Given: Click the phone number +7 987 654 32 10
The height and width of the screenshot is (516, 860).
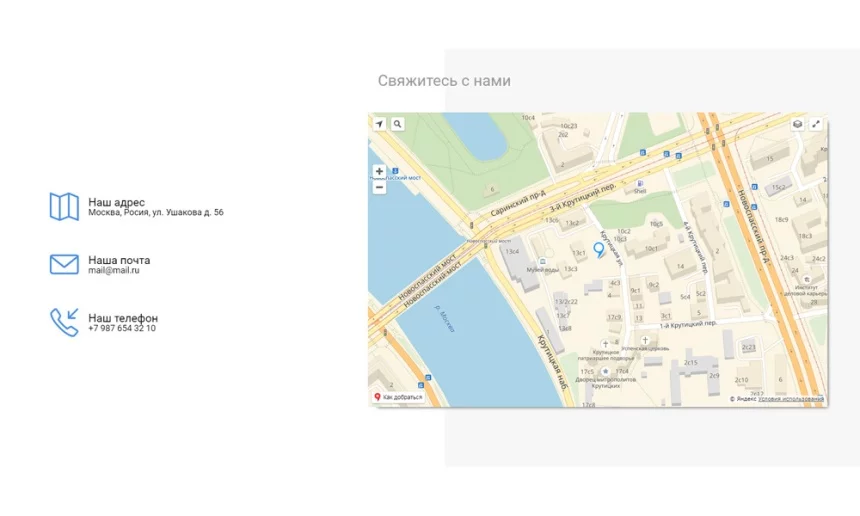Looking at the screenshot, I should click(x=122, y=329).
